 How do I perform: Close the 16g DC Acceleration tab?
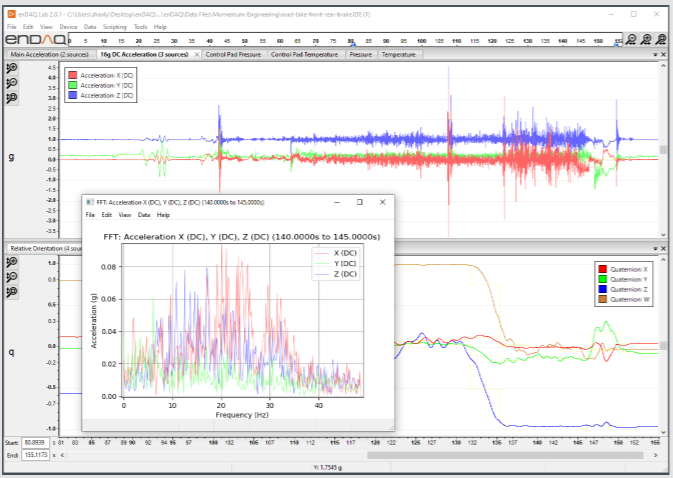tap(197, 54)
